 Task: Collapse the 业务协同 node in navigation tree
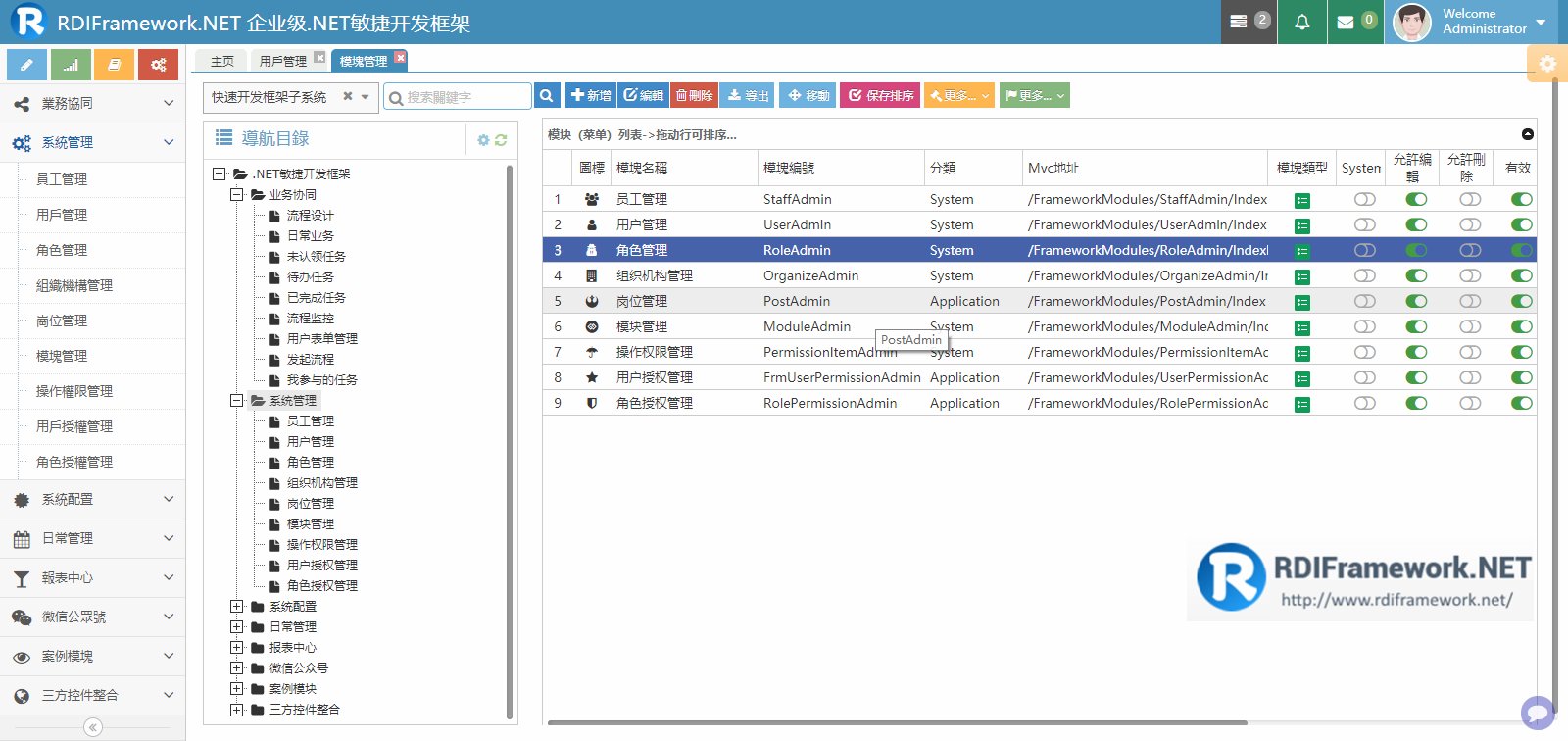pyautogui.click(x=236, y=195)
